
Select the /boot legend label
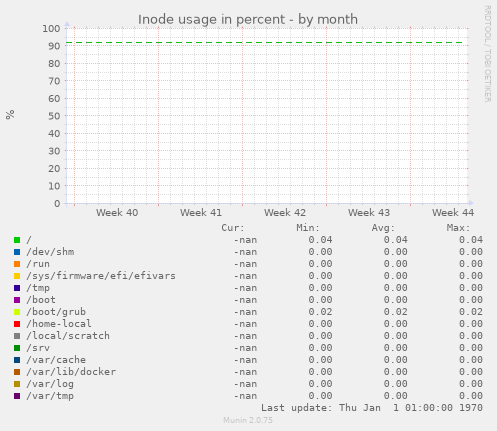coord(41,300)
